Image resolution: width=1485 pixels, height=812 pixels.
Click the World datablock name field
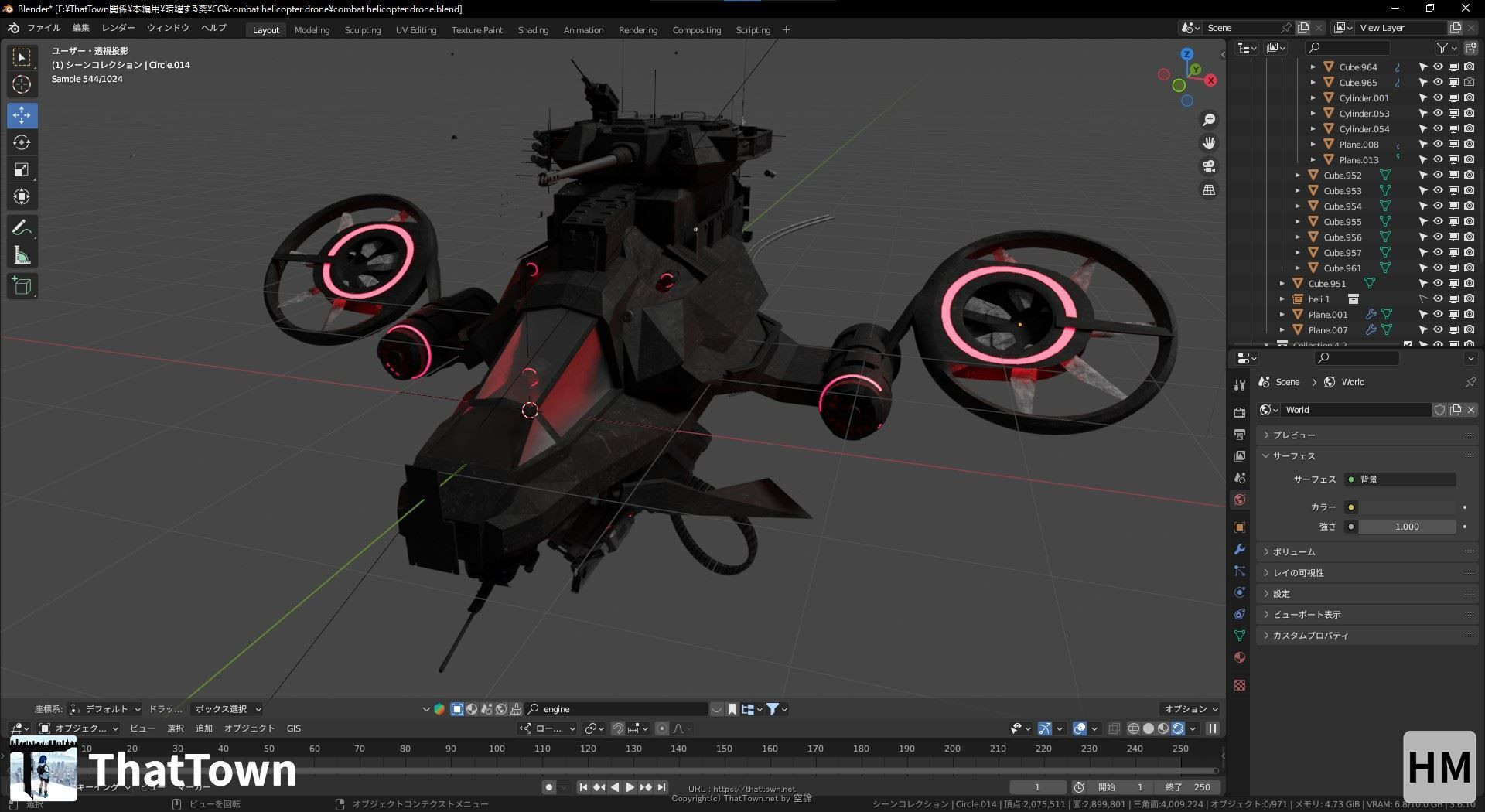(1356, 410)
